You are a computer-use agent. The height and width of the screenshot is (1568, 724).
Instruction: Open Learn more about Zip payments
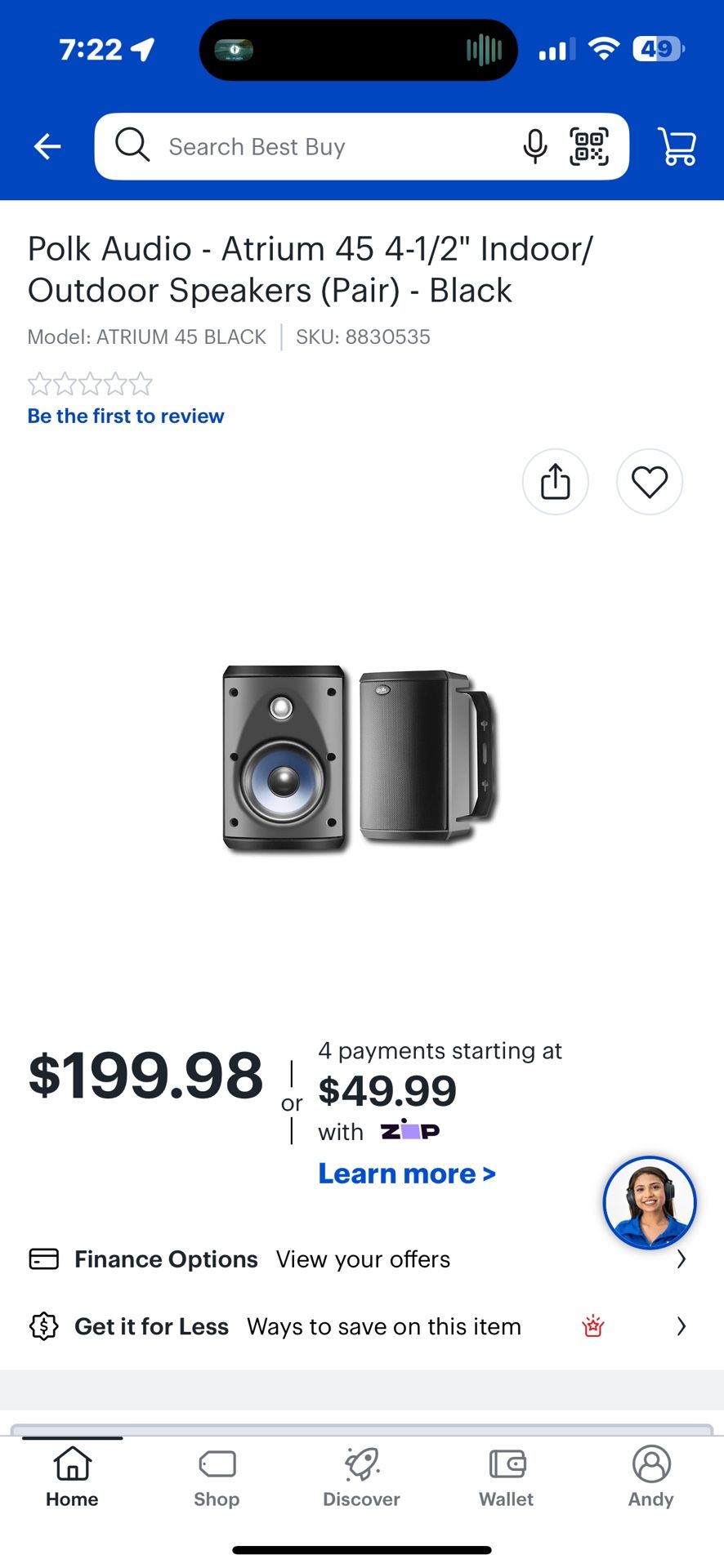[x=407, y=1174]
